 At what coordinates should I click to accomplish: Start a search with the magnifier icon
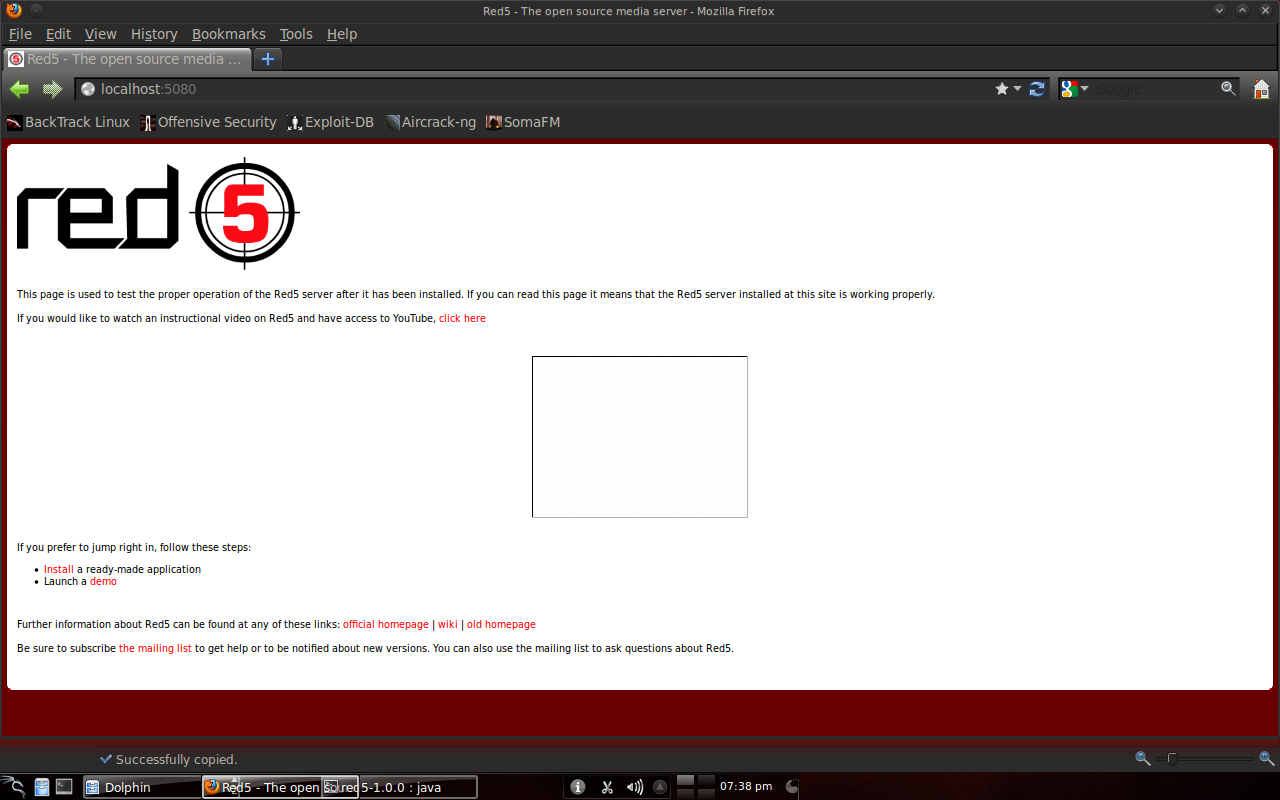1228,88
